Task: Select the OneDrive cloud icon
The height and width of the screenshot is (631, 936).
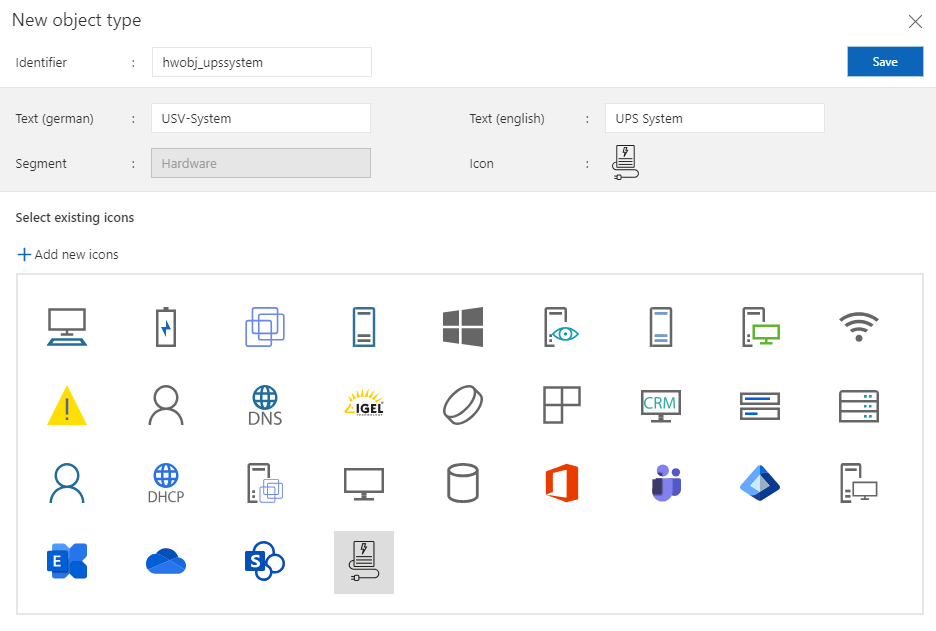Action: coord(166,562)
